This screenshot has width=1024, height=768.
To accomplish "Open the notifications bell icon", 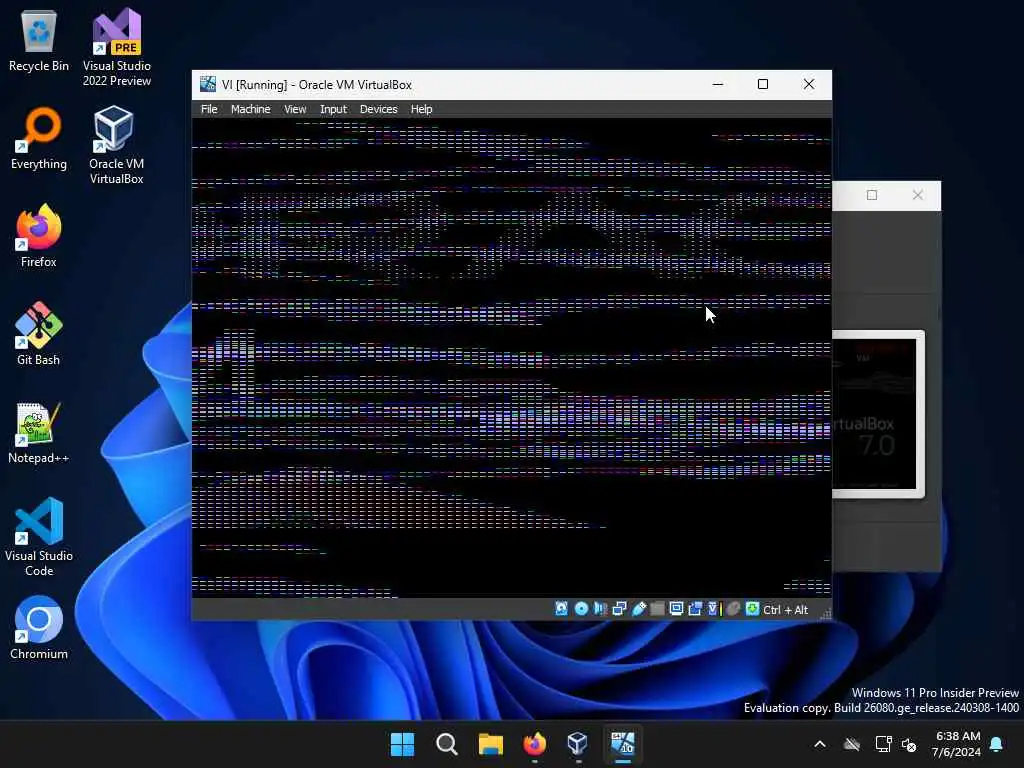I will (x=997, y=744).
